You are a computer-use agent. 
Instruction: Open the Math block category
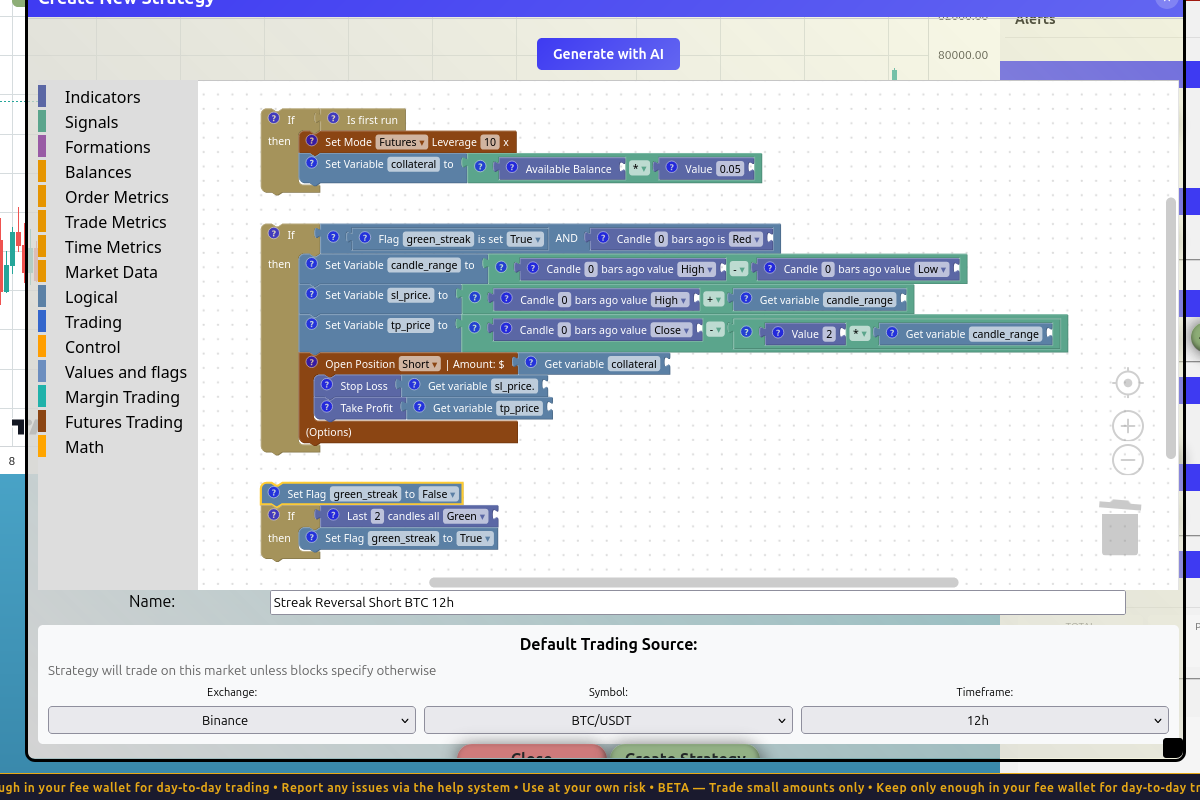click(84, 447)
